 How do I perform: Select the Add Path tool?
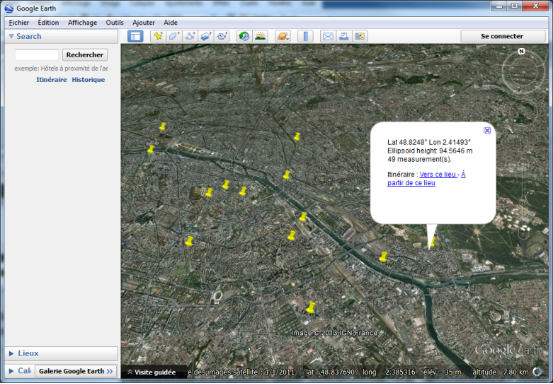190,36
